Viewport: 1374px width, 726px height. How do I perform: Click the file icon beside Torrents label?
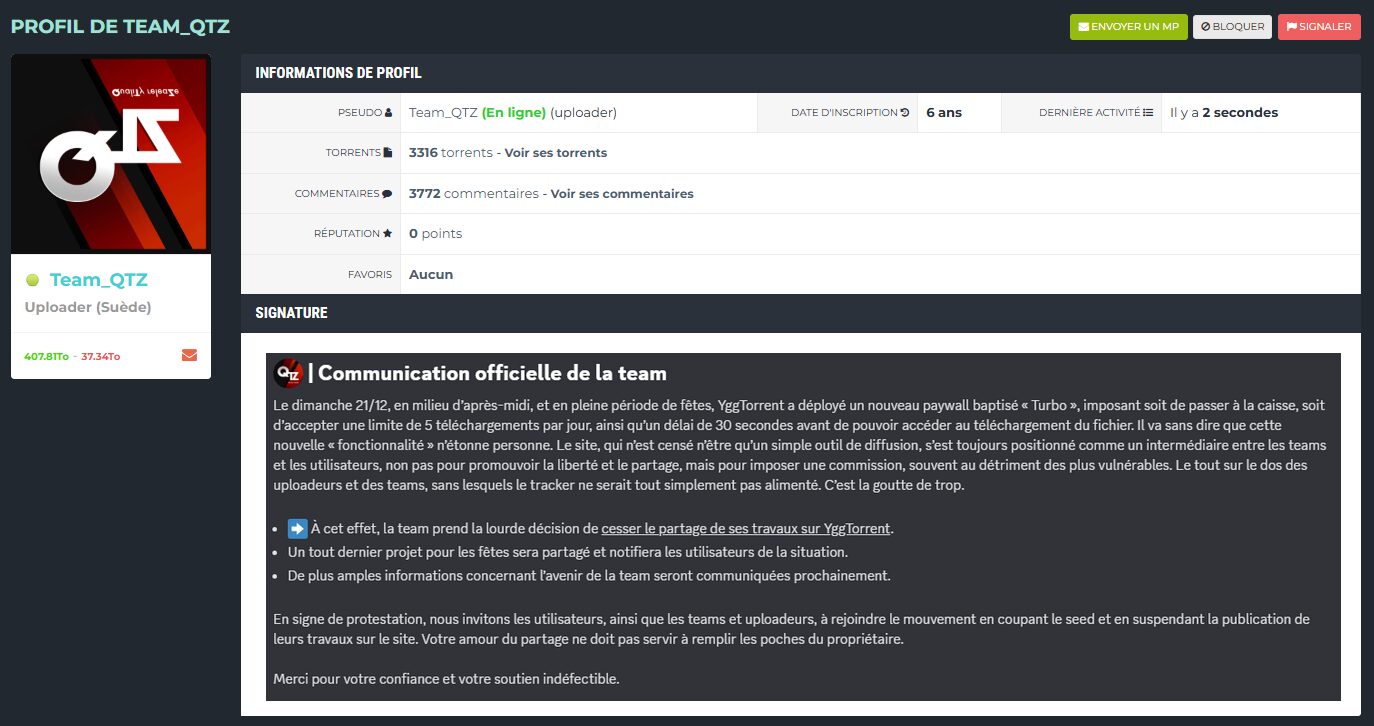click(388, 153)
